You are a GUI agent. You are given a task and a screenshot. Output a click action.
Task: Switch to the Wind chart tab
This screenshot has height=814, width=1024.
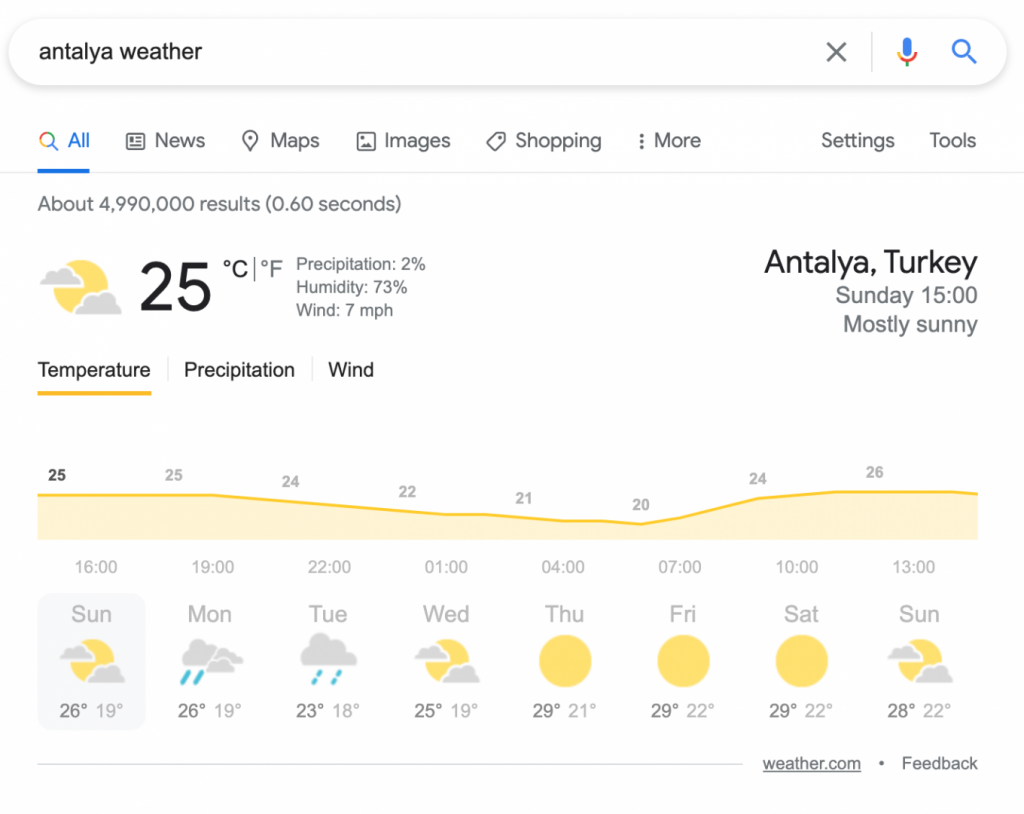click(x=351, y=370)
